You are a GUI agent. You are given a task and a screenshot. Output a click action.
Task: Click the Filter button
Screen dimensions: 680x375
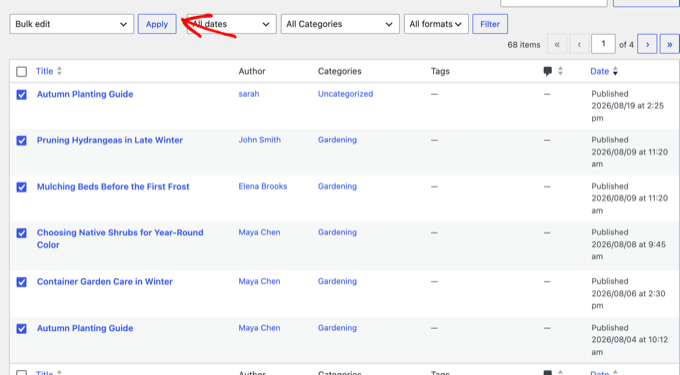490,24
